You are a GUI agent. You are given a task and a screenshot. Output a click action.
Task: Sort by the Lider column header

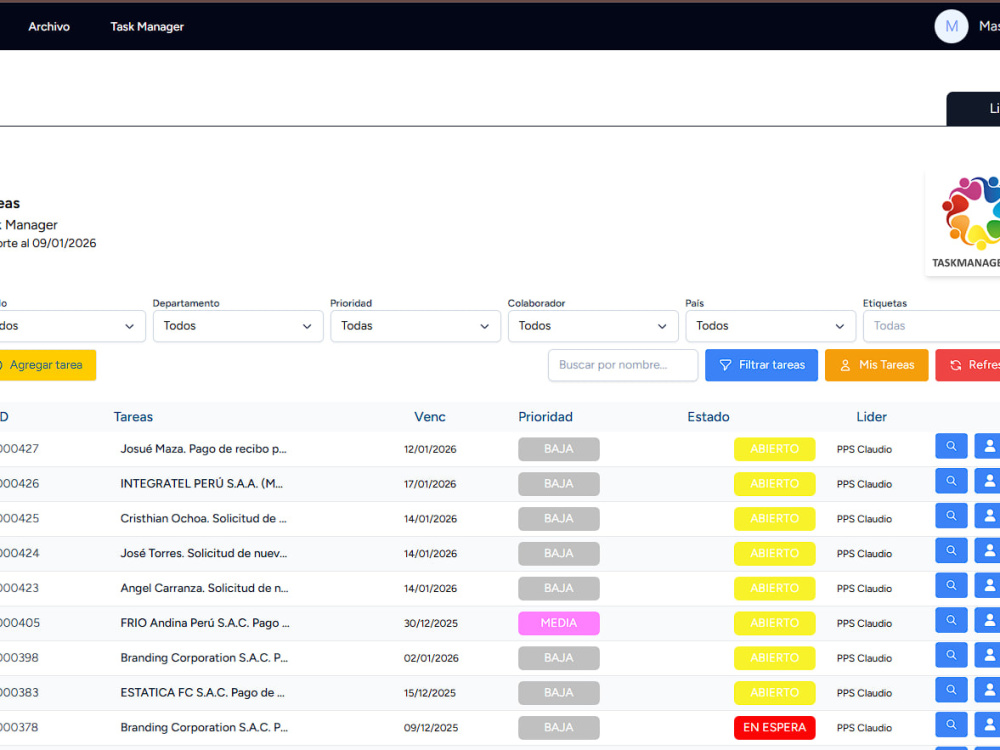tap(871, 416)
